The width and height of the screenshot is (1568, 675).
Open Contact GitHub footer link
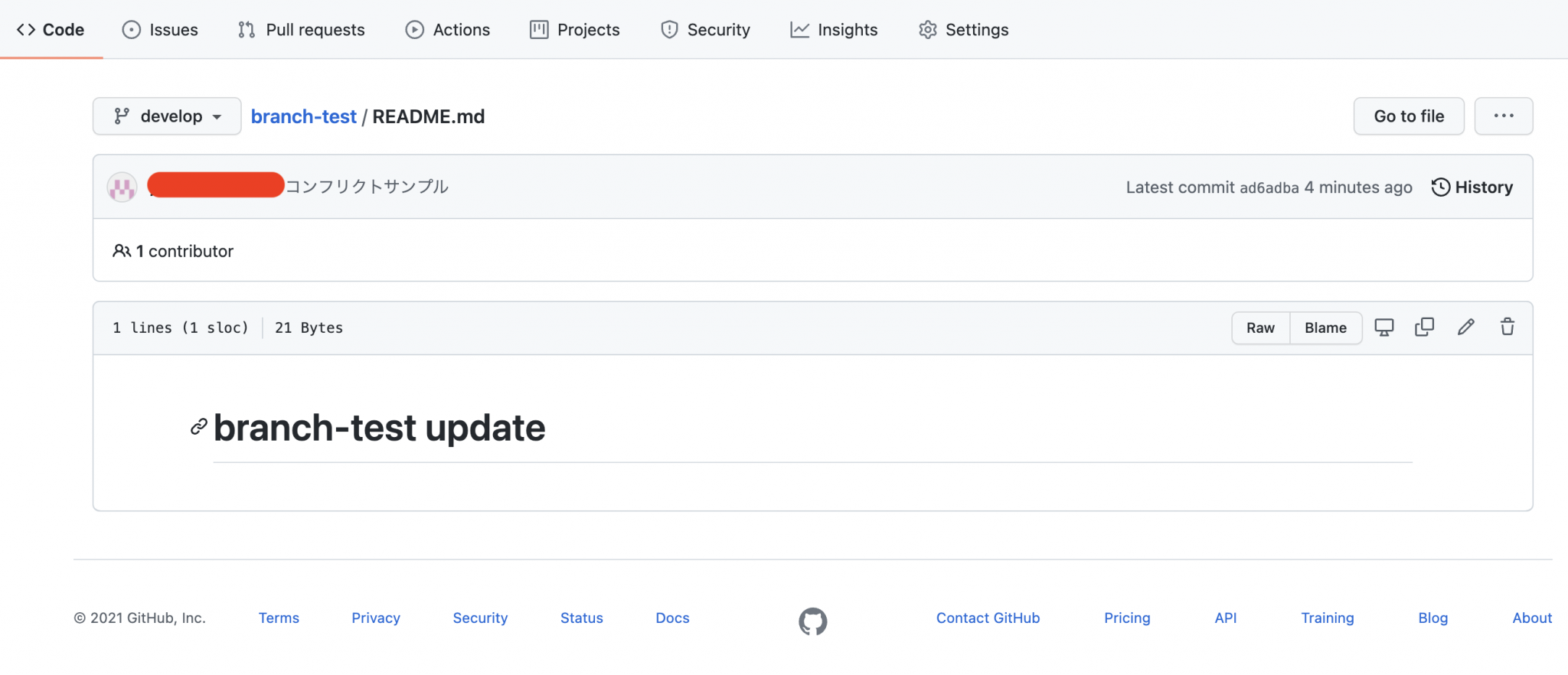[x=988, y=618]
